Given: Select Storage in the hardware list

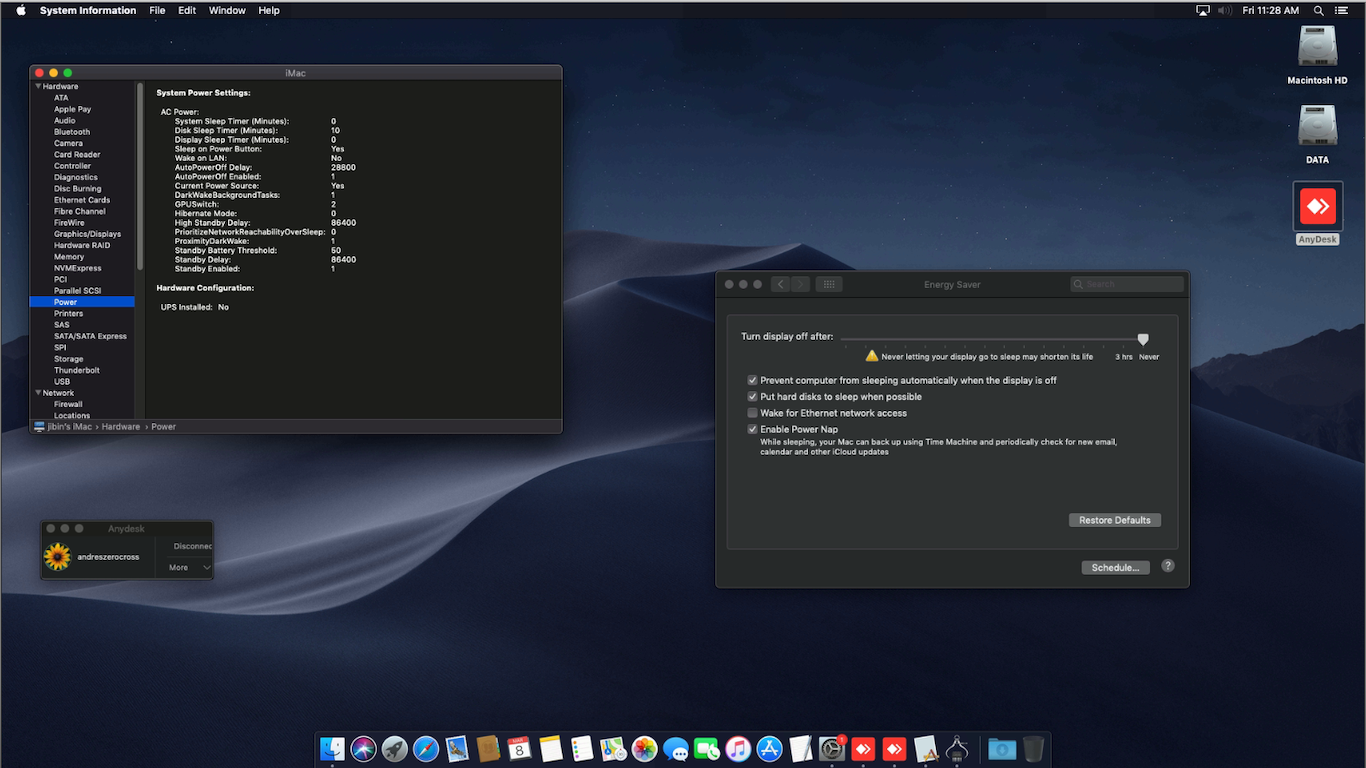Looking at the screenshot, I should tap(69, 359).
